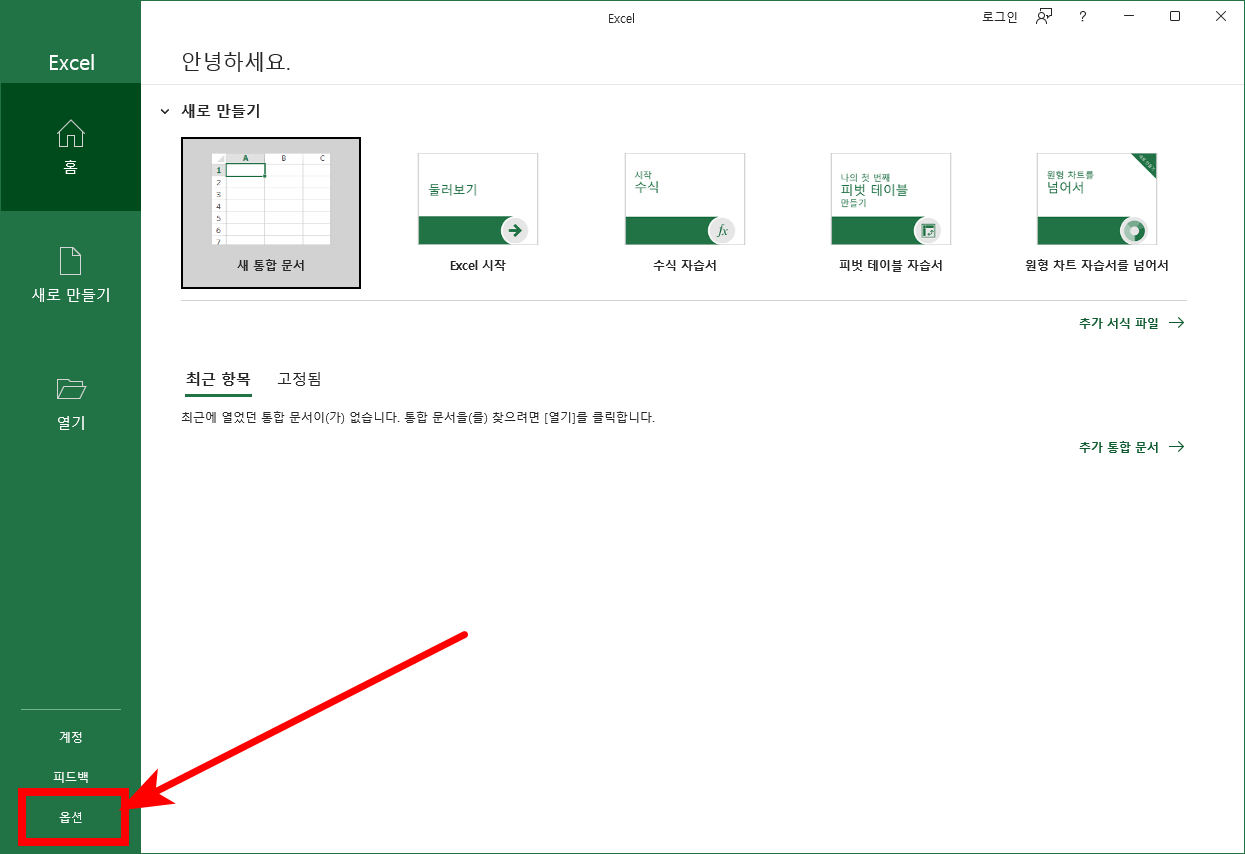Open the 수식 자습서 template
1245x854 pixels.
pos(685,213)
